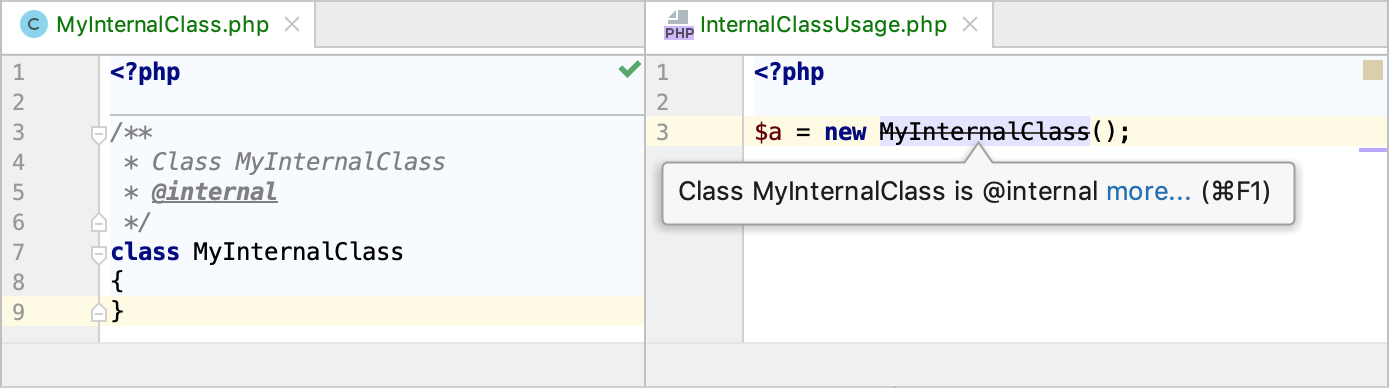Screen dimensions: 1389x388
Task: Switch to the MyInternalClass.php tab
Action: (163, 25)
